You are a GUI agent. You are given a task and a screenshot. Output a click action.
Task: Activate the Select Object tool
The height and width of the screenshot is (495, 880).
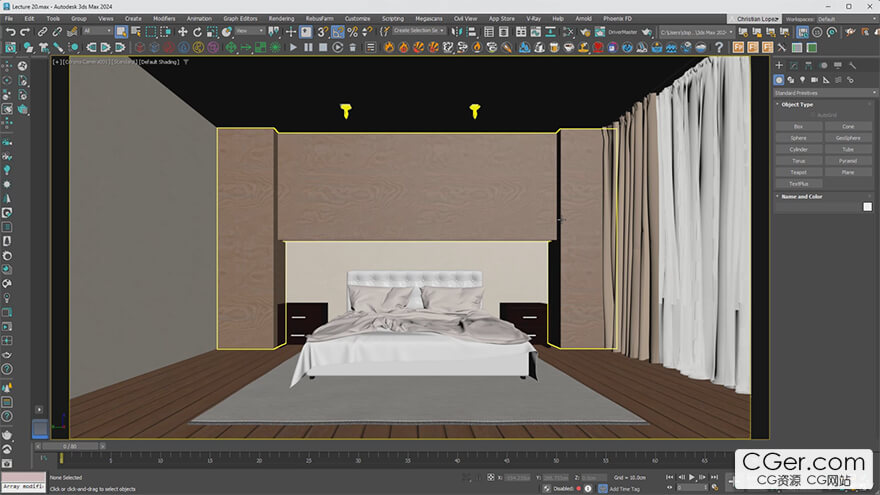(x=121, y=32)
